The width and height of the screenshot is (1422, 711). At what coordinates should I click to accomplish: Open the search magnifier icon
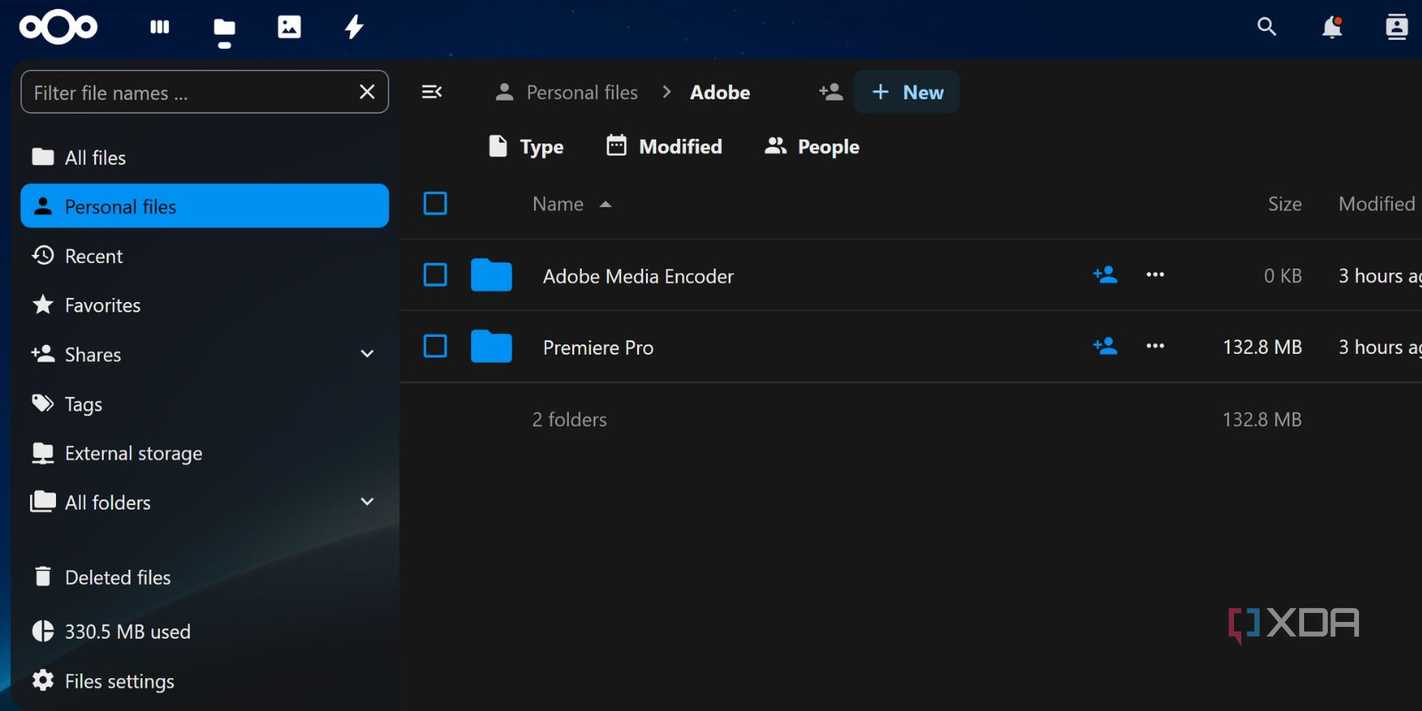pyautogui.click(x=1267, y=27)
